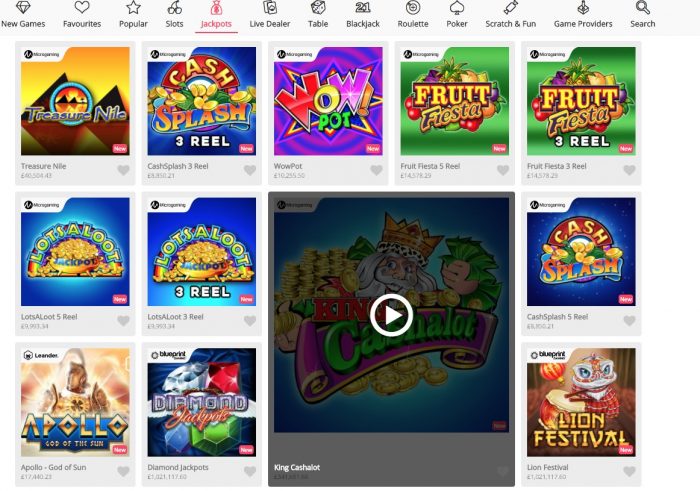The width and height of the screenshot is (700, 491).
Task: Favourite CashSplash 5 Reel with its heart
Action: point(629,320)
